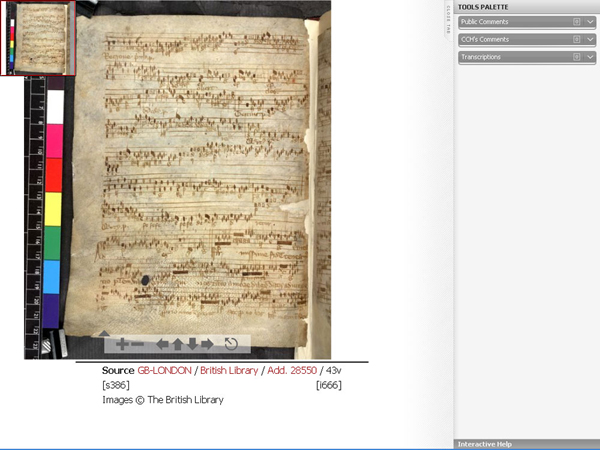The image size is (600, 450).
Task: Click the Tools Palette title
Action: pos(483,7)
